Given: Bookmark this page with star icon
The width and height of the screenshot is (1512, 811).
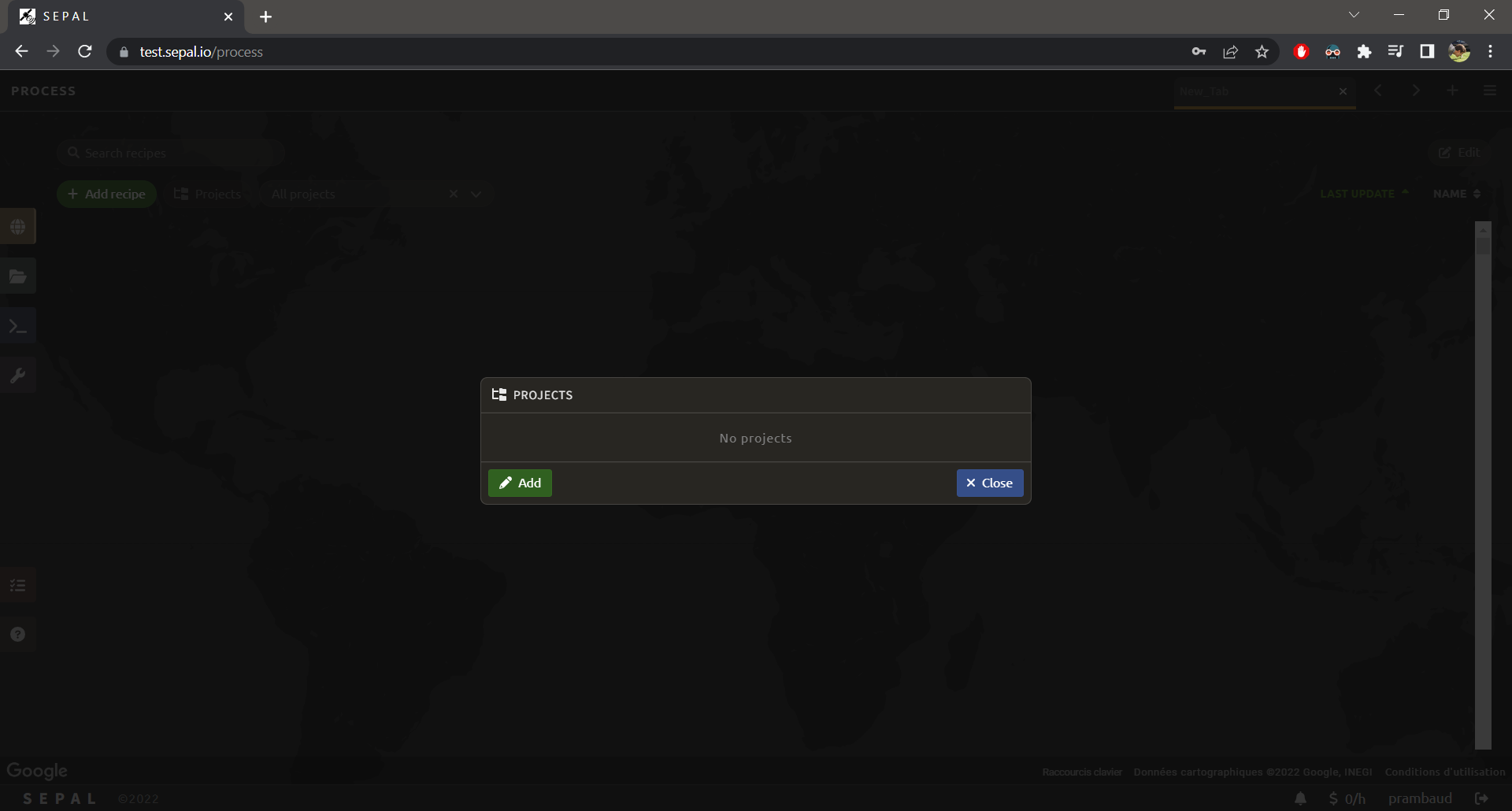Looking at the screenshot, I should (1262, 52).
